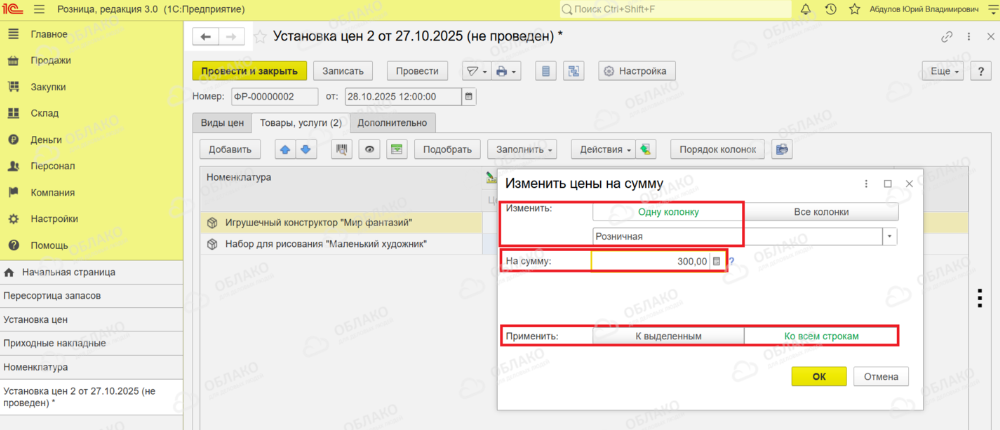Open the history clock icon

pos(830,10)
